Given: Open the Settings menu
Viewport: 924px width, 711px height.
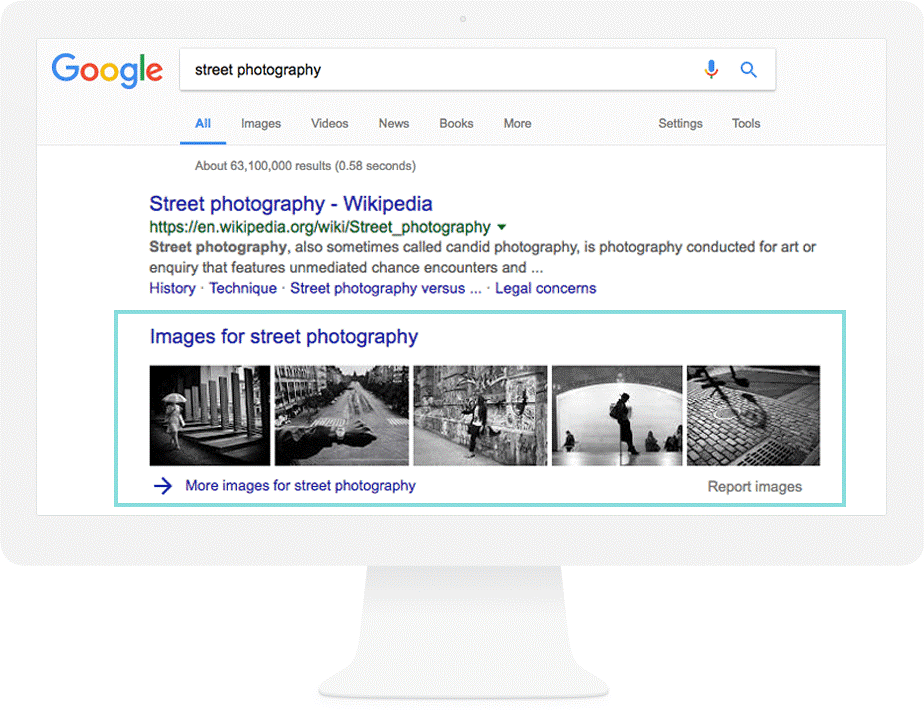Looking at the screenshot, I should tap(680, 124).
